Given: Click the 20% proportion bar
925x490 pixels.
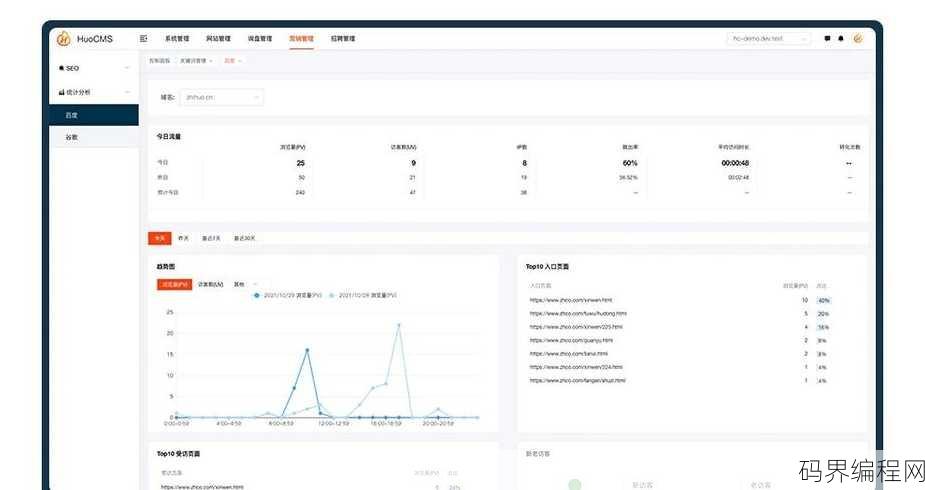Looking at the screenshot, I should point(823,314).
